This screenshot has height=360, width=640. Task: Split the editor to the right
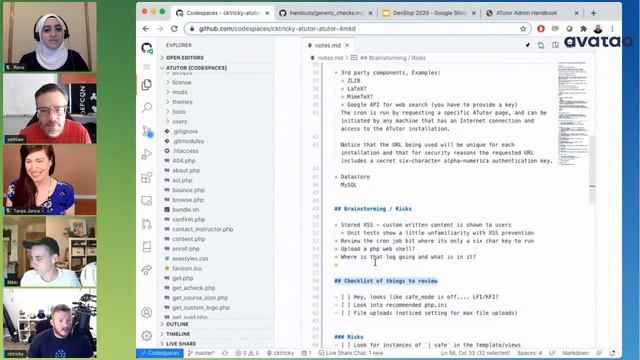556,45
